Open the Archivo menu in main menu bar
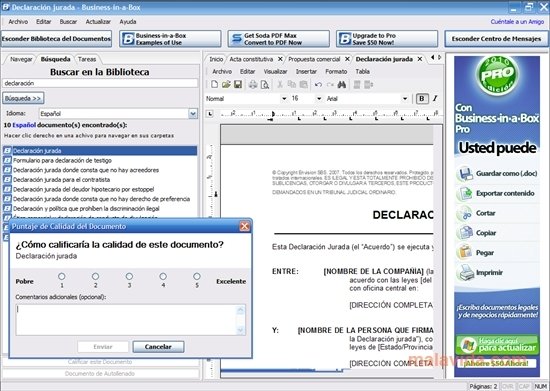Screen dimensions: 550x391 (x=18, y=22)
